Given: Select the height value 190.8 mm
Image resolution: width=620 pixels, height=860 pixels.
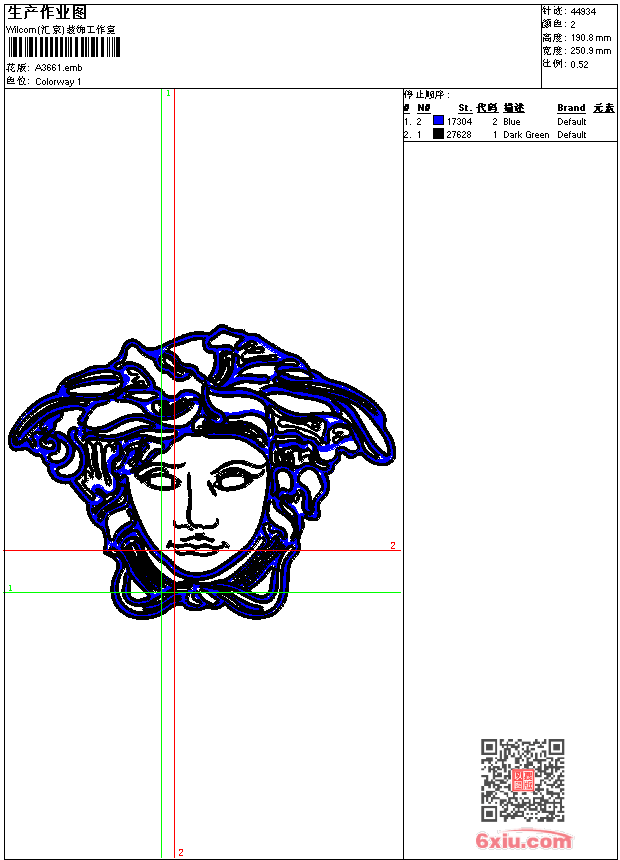Looking at the screenshot, I should [591, 38].
